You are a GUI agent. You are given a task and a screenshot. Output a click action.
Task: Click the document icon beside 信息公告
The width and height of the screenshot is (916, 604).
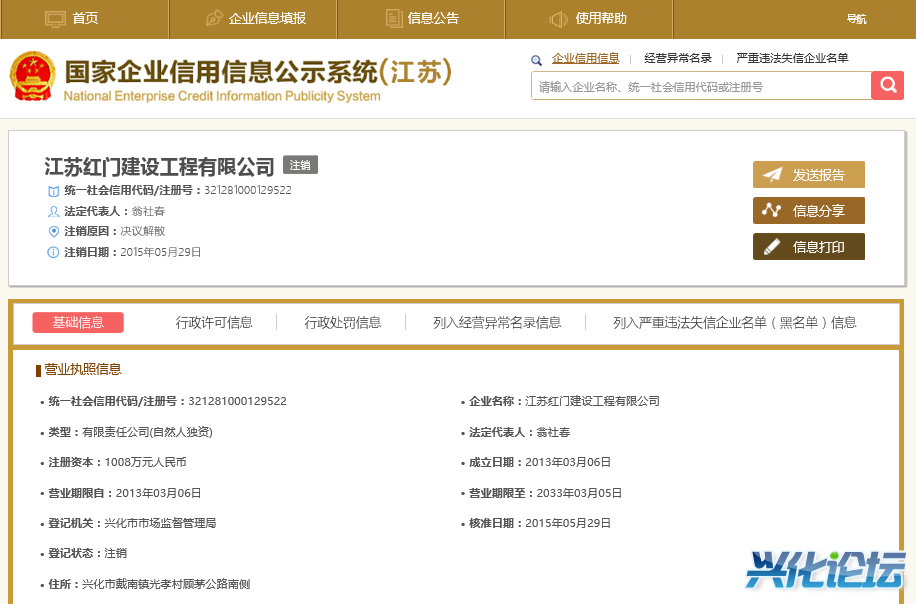point(394,19)
